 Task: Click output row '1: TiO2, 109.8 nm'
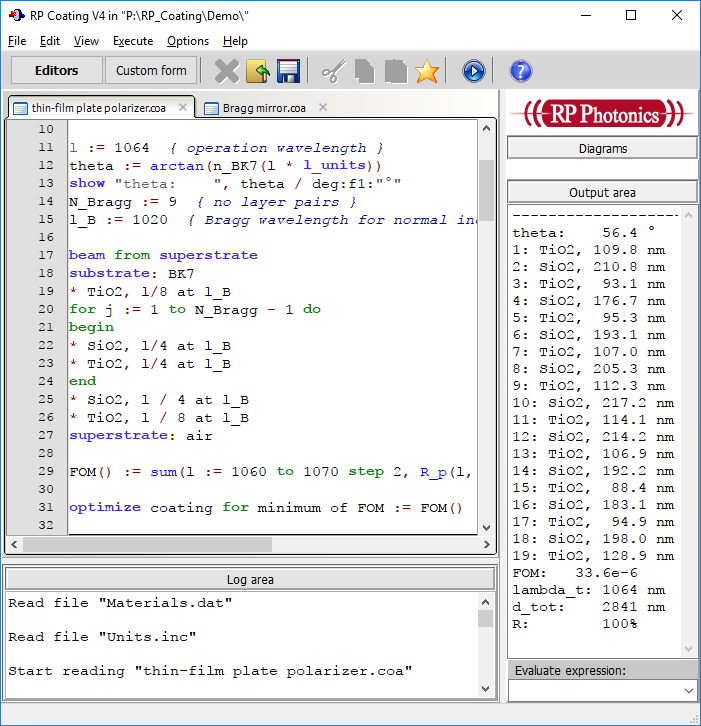click(x=588, y=250)
